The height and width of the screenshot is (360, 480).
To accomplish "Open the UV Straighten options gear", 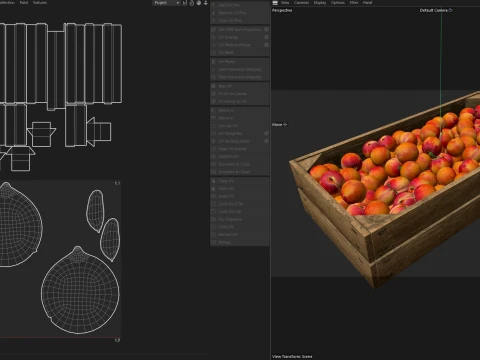I will click(x=266, y=133).
